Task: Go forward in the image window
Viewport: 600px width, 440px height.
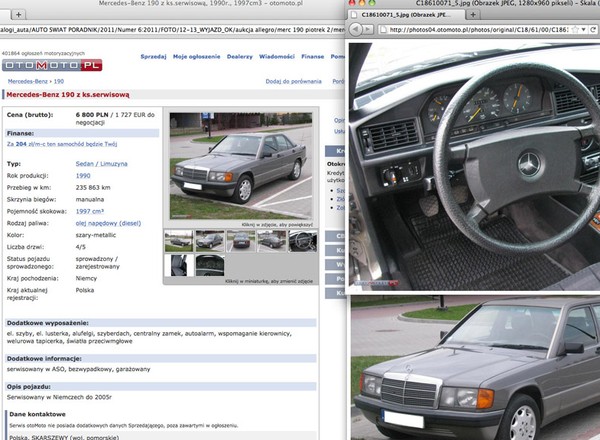Action: coord(368,29)
